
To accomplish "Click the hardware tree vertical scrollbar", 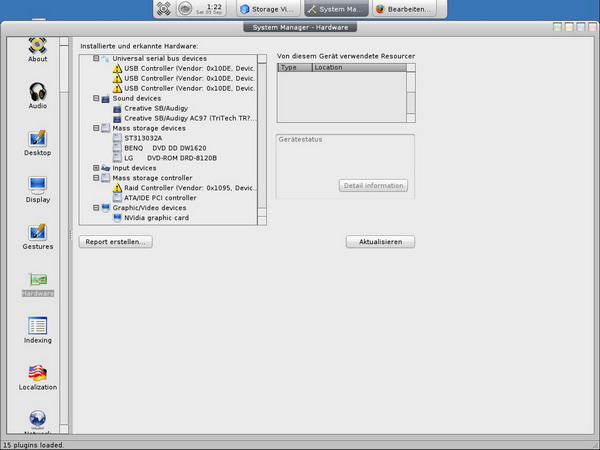I will 262,140.
